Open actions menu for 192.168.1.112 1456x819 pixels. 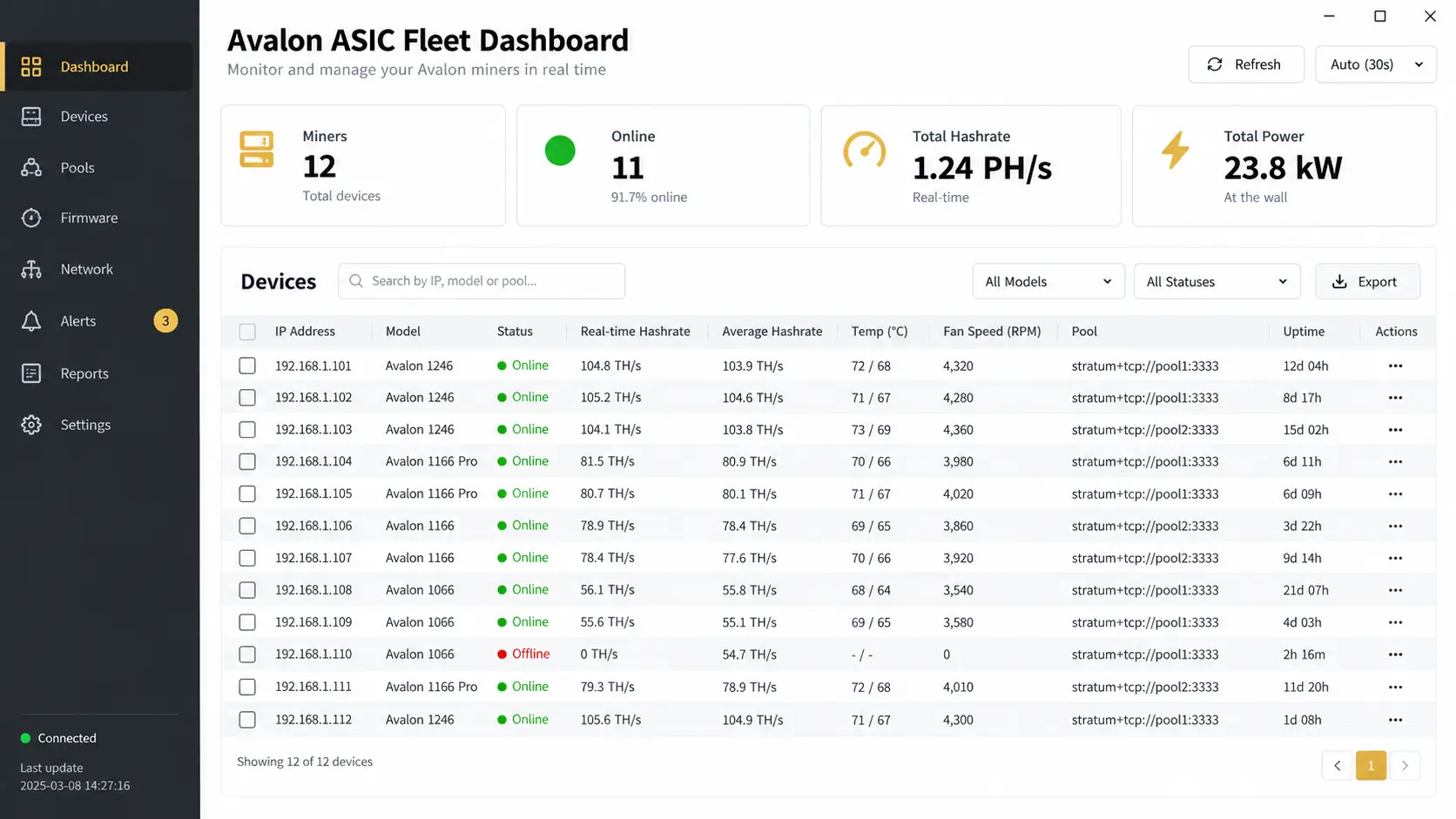(x=1395, y=720)
